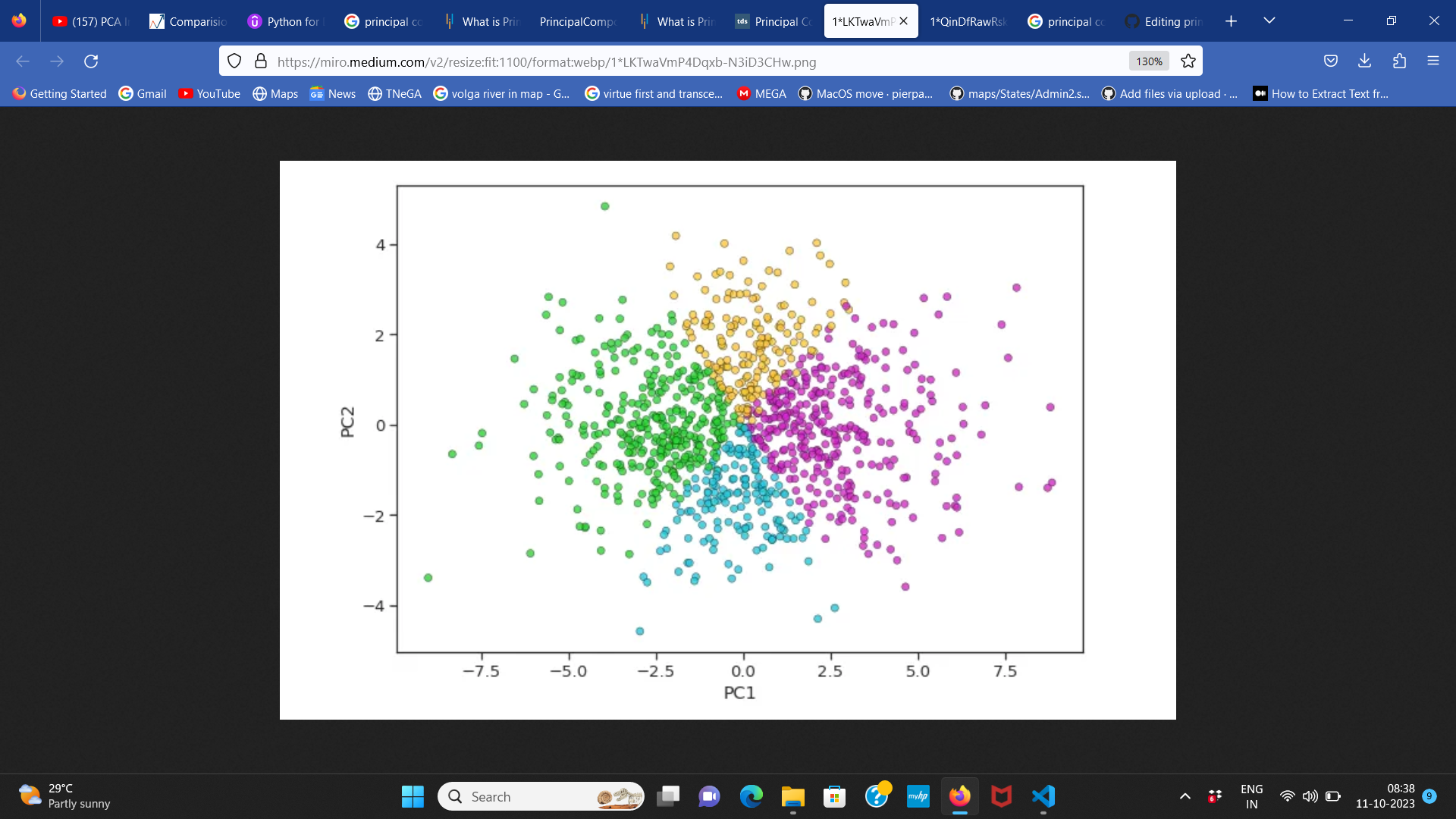Open the Gmail bookmark
1456x819 pixels.
pyautogui.click(x=143, y=93)
